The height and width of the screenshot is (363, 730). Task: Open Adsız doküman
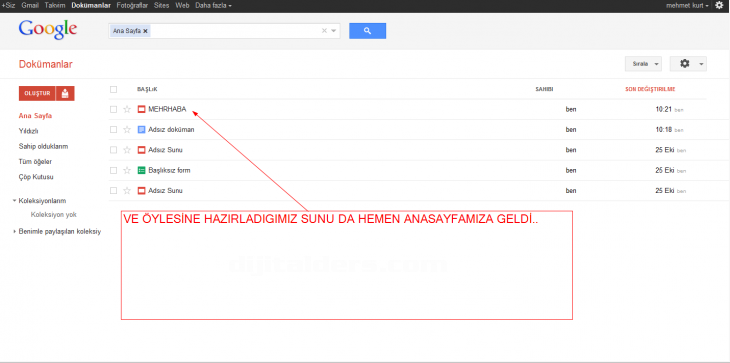click(x=171, y=130)
